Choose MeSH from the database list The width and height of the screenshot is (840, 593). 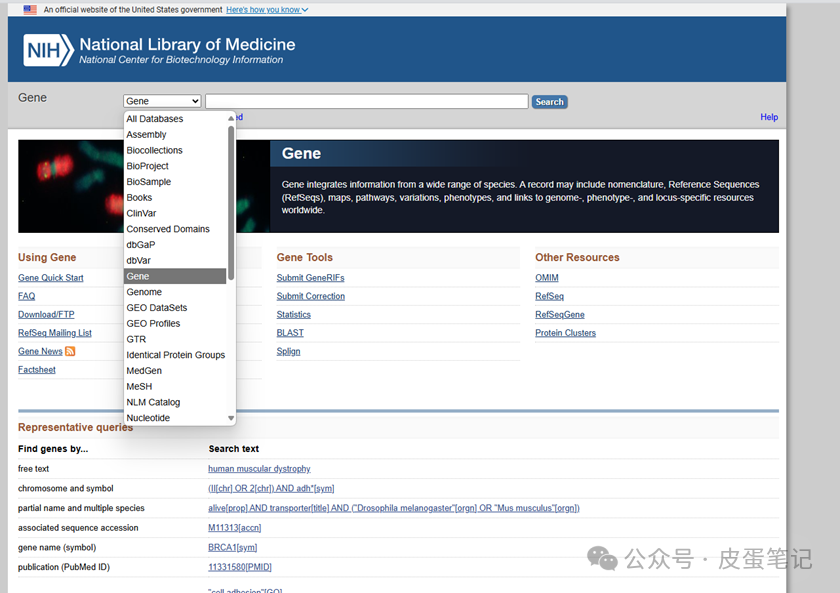pos(175,386)
